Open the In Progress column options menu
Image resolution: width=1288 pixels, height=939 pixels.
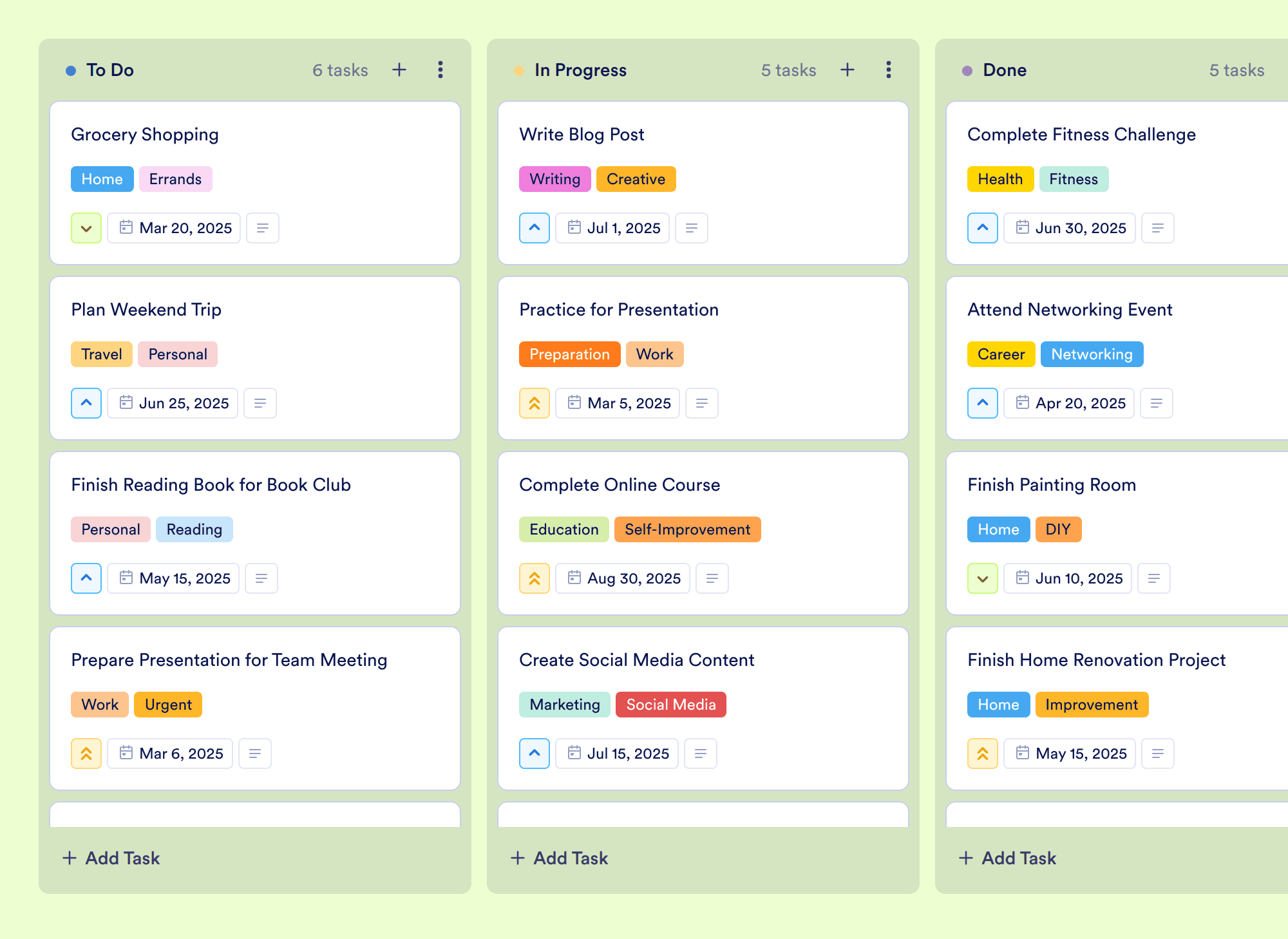coord(889,70)
